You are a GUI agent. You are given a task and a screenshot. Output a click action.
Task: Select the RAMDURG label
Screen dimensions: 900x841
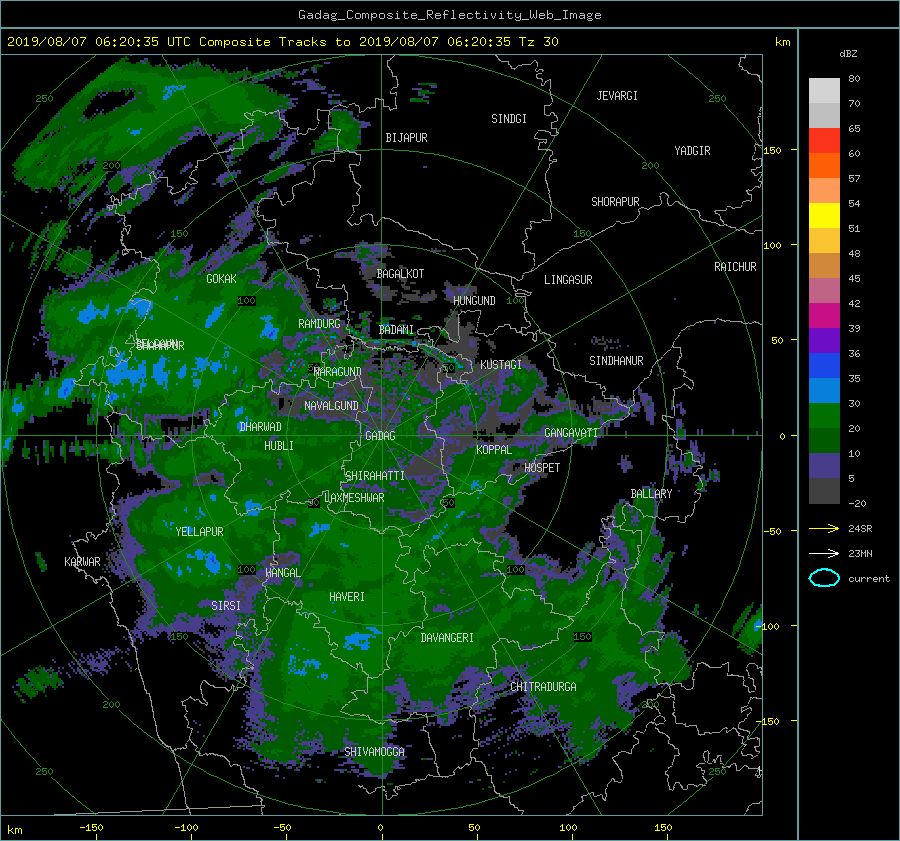point(319,324)
